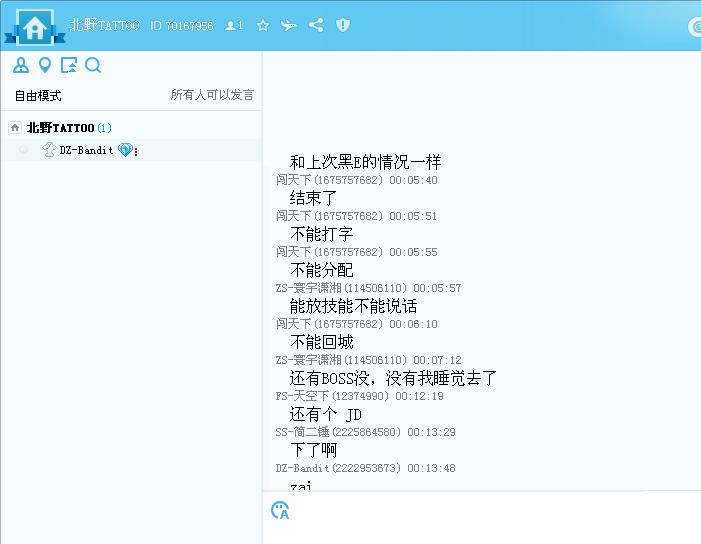Image resolution: width=701 pixels, height=544 pixels.
Task: Click the 北野TATTOO channel title in header
Action: (104, 25)
